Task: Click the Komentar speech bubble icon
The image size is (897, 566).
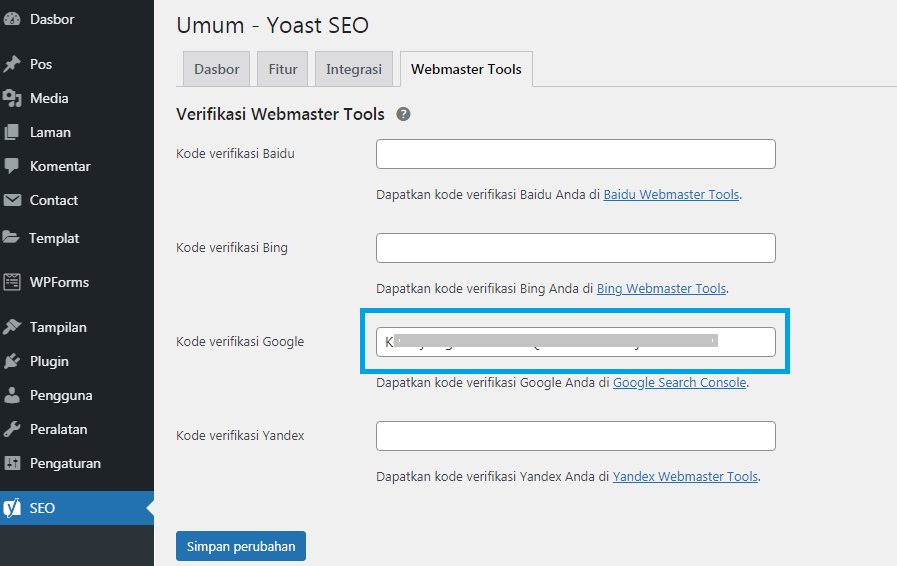Action: coord(11,166)
